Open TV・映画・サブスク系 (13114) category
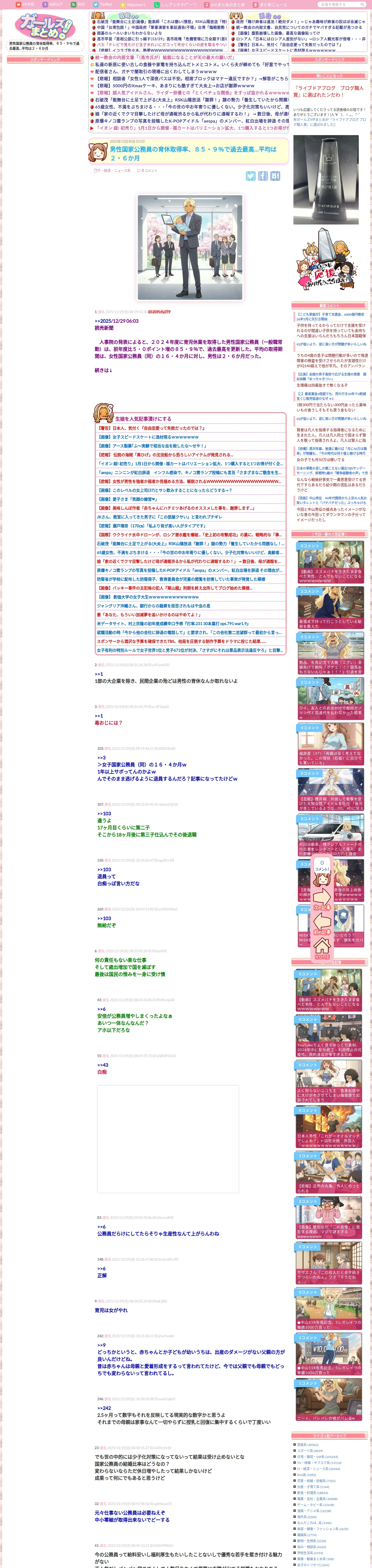Screen dimensions: 372x1568 pos(319,1463)
